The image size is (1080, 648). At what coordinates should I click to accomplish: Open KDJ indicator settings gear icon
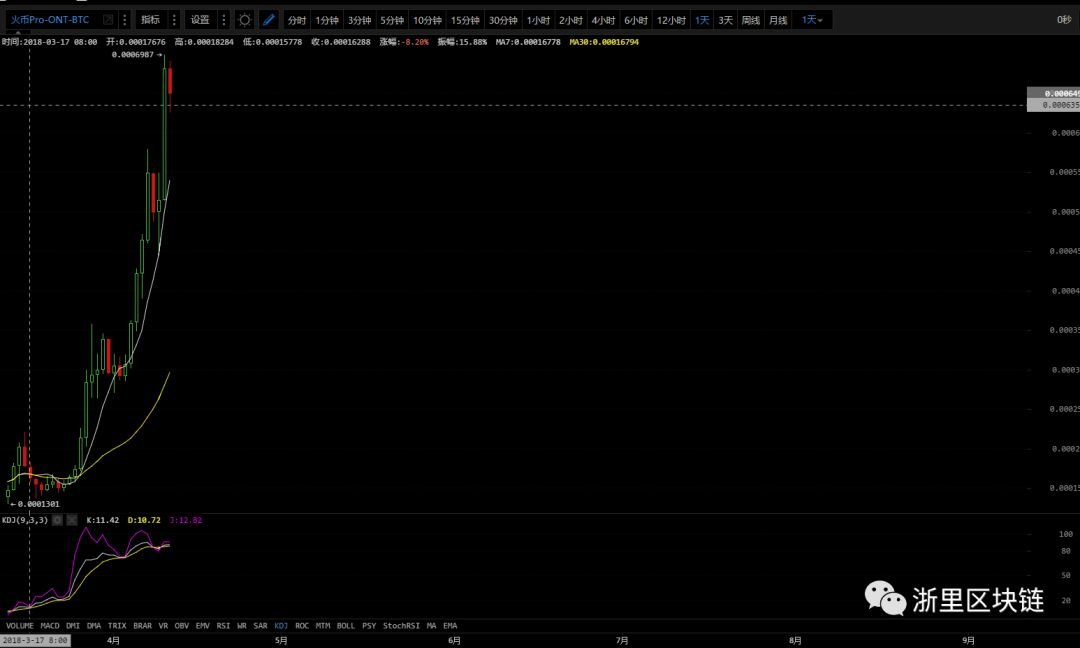tap(57, 520)
